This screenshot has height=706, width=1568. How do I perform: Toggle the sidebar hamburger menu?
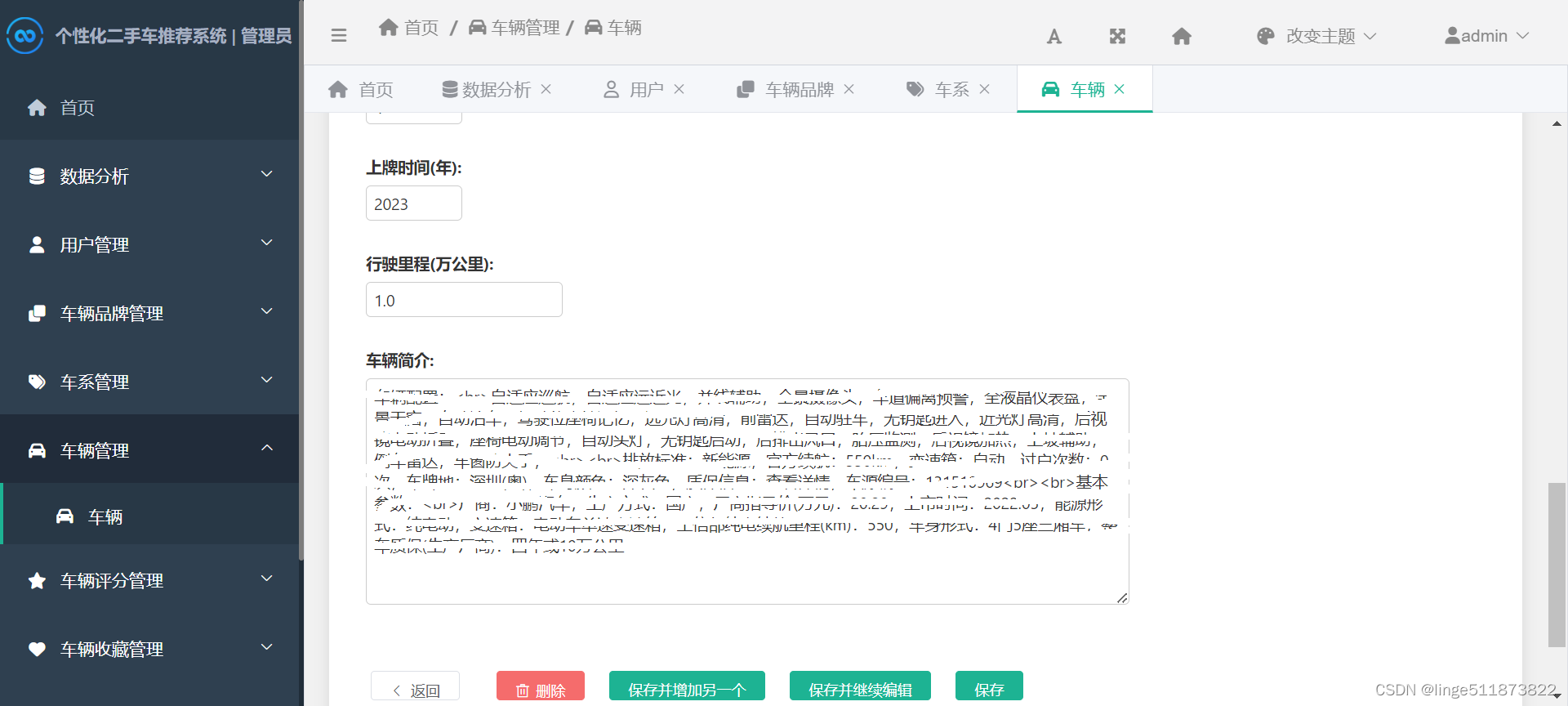[x=339, y=35]
